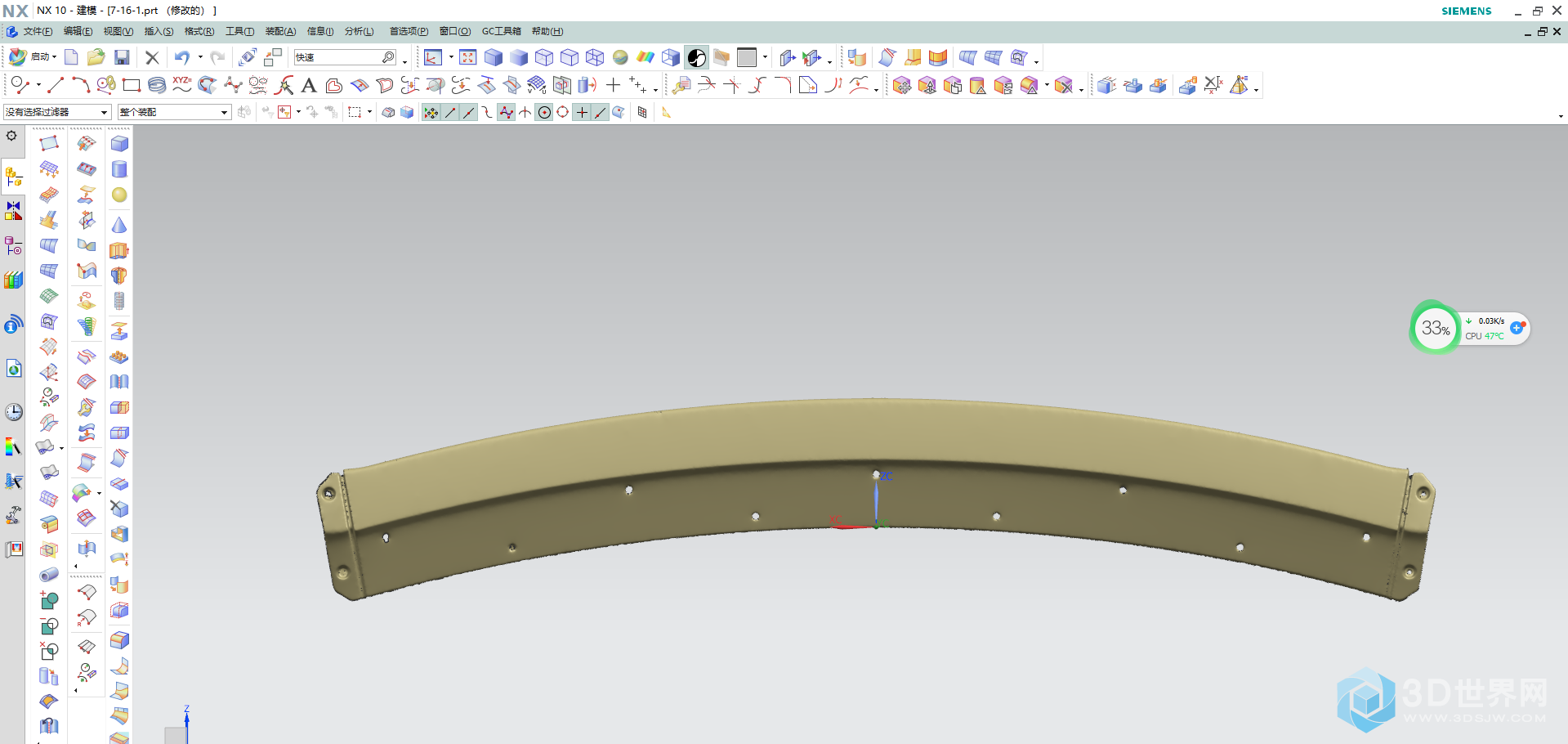Open the History clock sidebar tab
The height and width of the screenshot is (744, 1568).
[14, 411]
